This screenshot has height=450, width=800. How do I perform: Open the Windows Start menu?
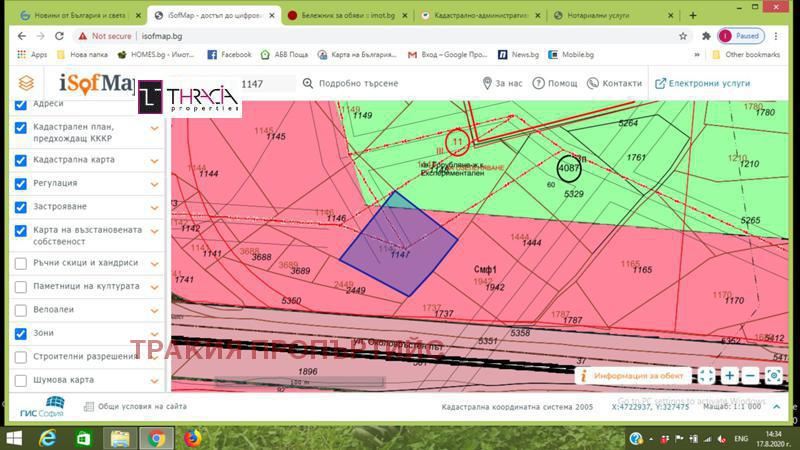pos(14,439)
